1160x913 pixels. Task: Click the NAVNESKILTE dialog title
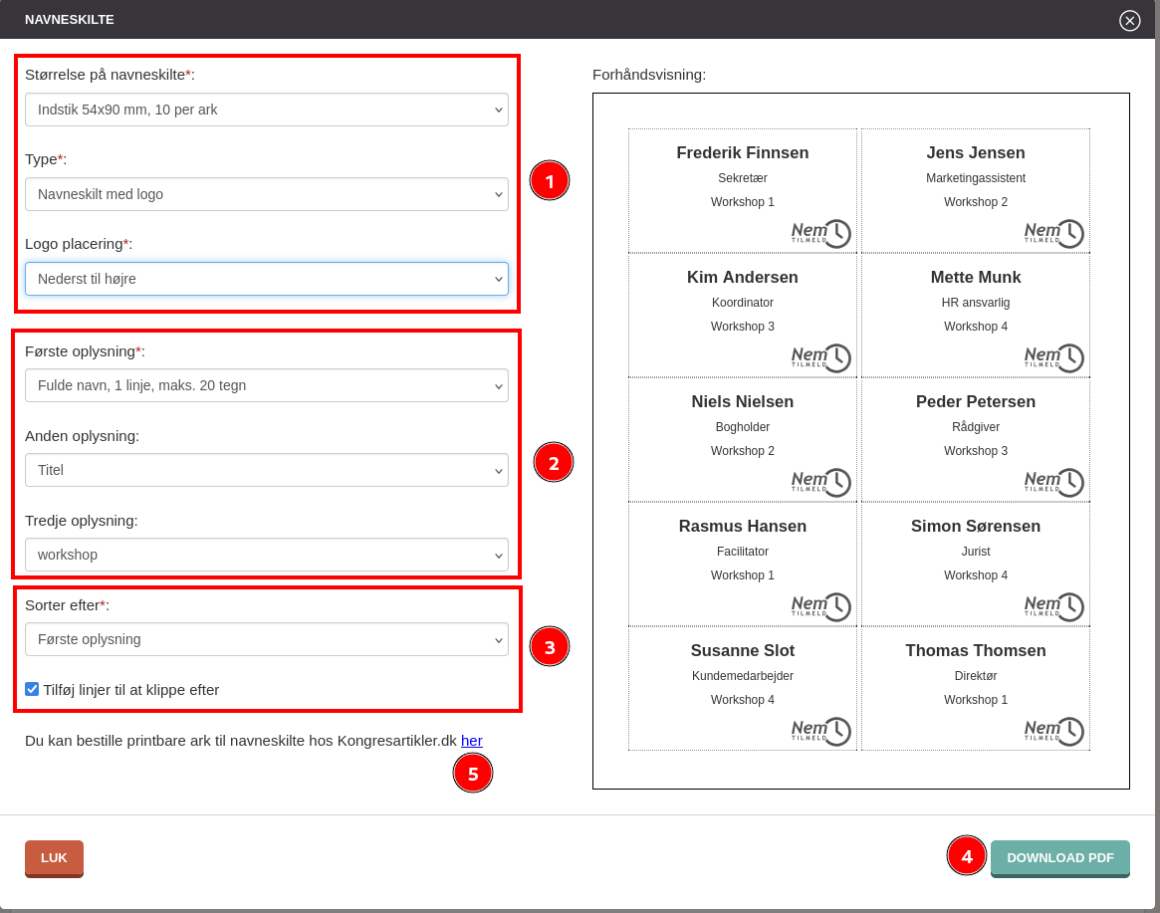pyautogui.click(x=70, y=20)
